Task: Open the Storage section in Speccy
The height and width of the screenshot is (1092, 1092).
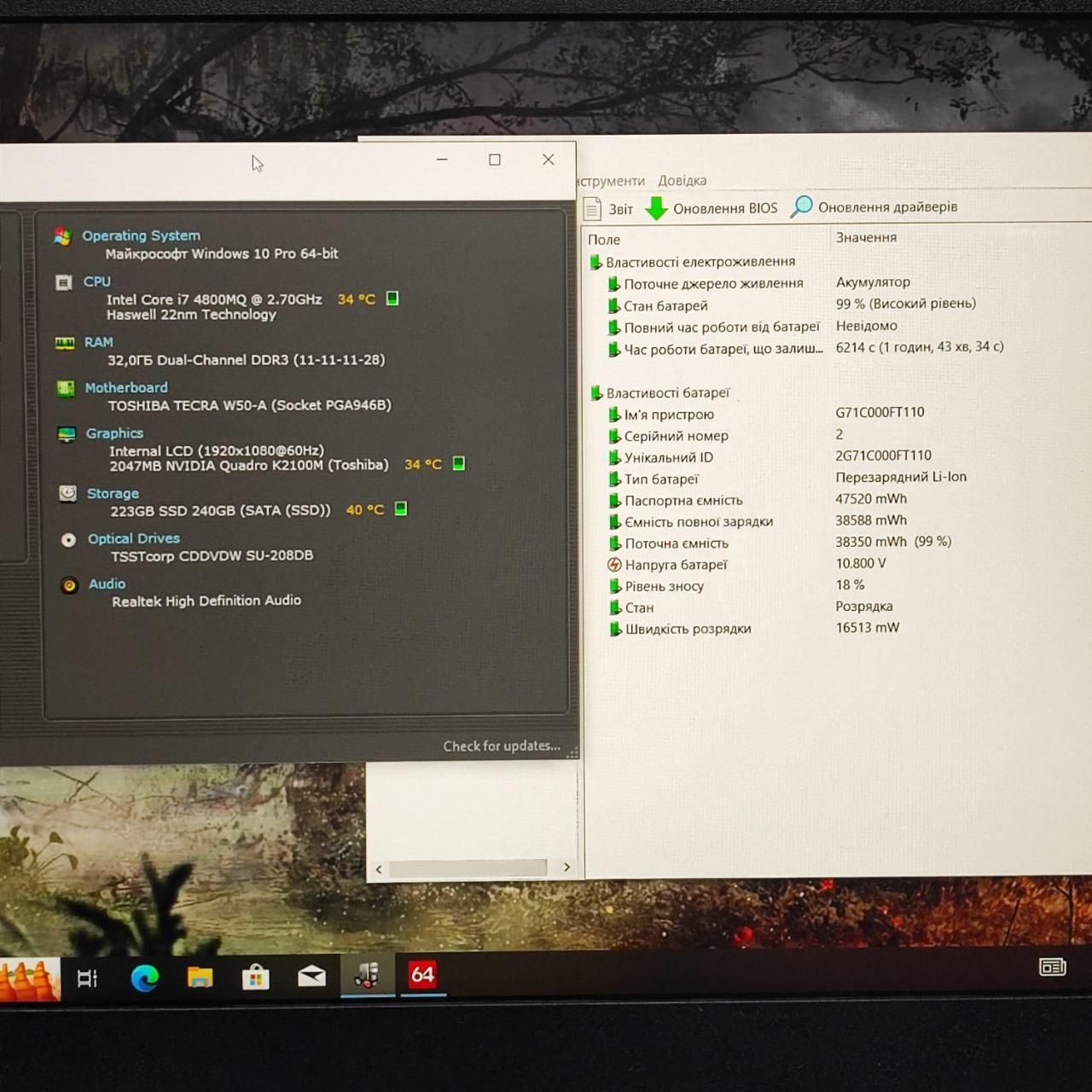Action: pyautogui.click(x=113, y=493)
